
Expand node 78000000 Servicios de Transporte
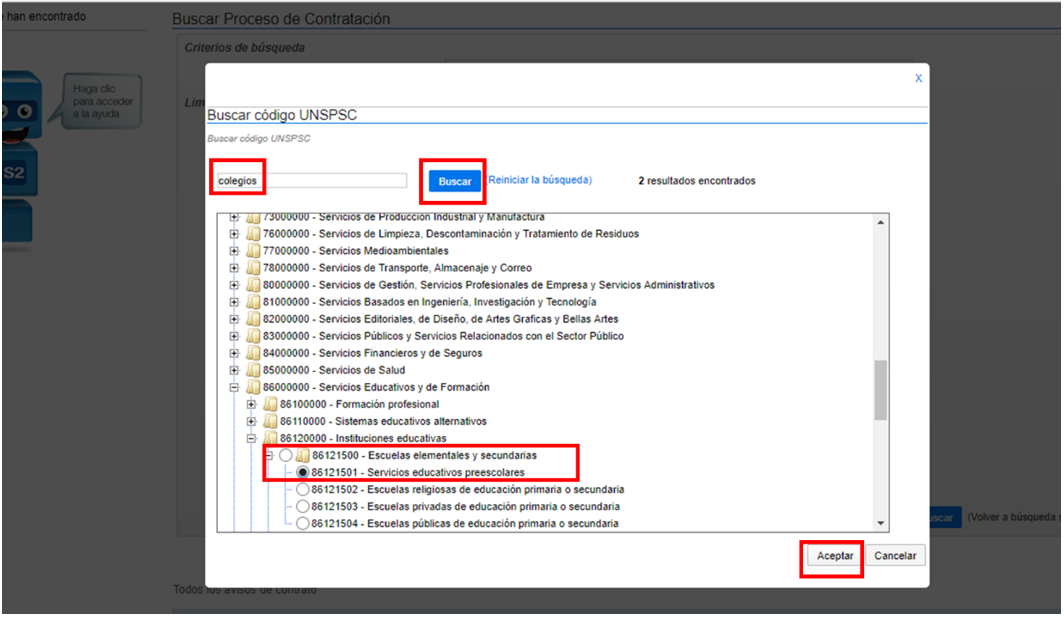[234, 268]
